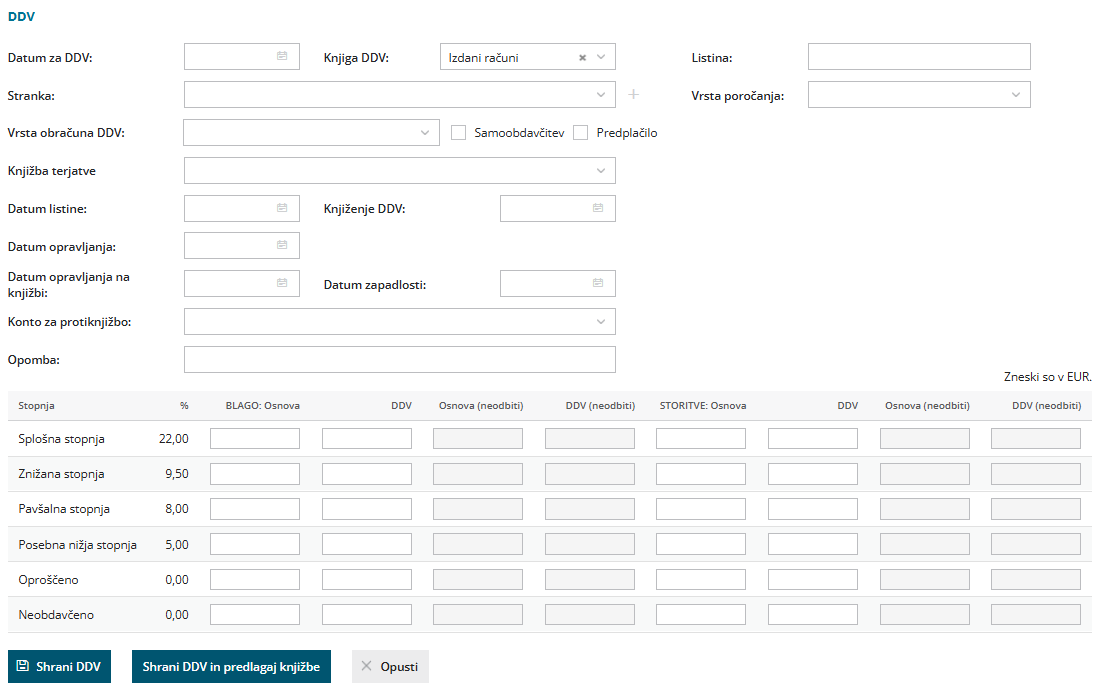Viewport: 1099px width, 684px height.
Task: Click the 9,50 percent value
Action: pos(177,474)
